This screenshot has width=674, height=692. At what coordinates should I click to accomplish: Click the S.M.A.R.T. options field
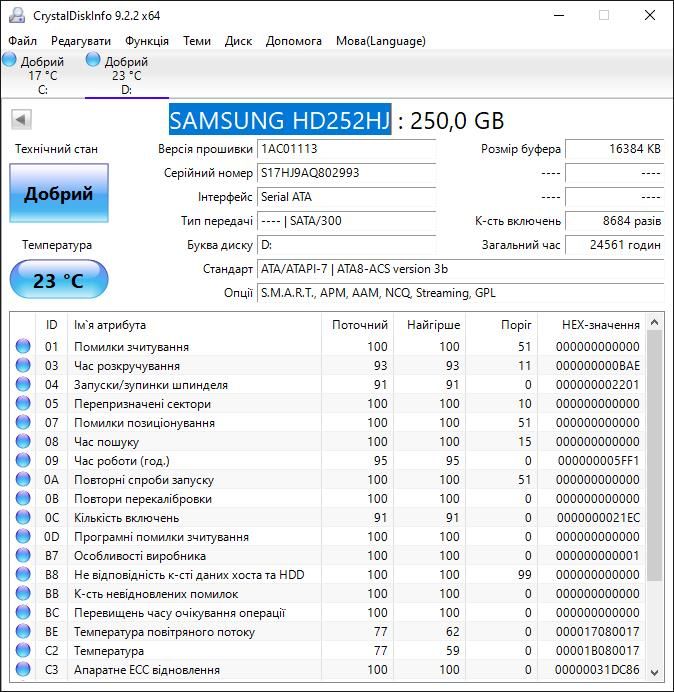tap(460, 293)
